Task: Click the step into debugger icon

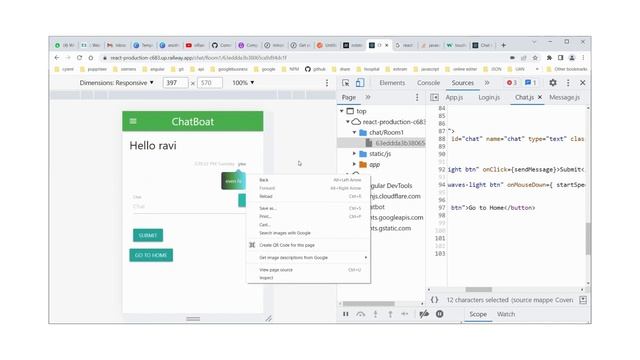Action: 376,314
